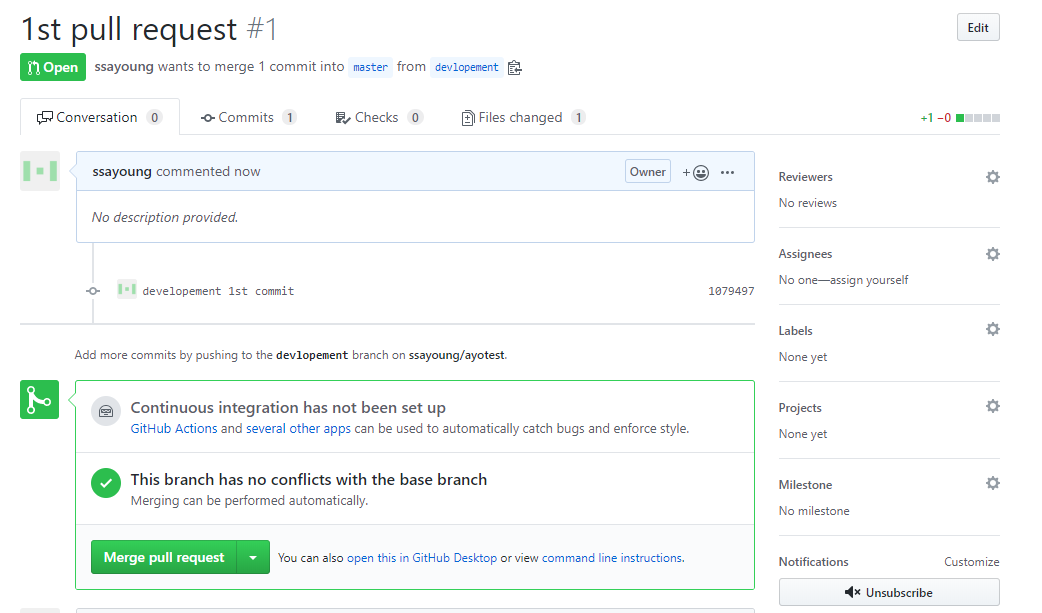Click the 'Merging can be performed automatically.' text

click(x=249, y=501)
